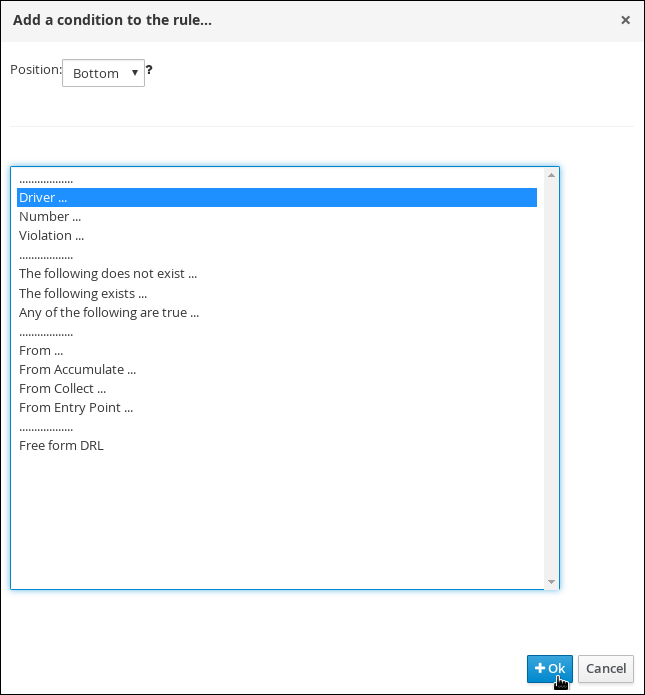Select Free form DRL option
The width and height of the screenshot is (645, 695).
(61, 446)
